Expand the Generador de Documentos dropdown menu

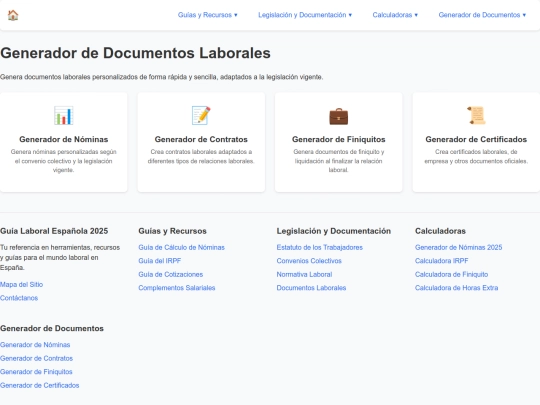(x=482, y=15)
